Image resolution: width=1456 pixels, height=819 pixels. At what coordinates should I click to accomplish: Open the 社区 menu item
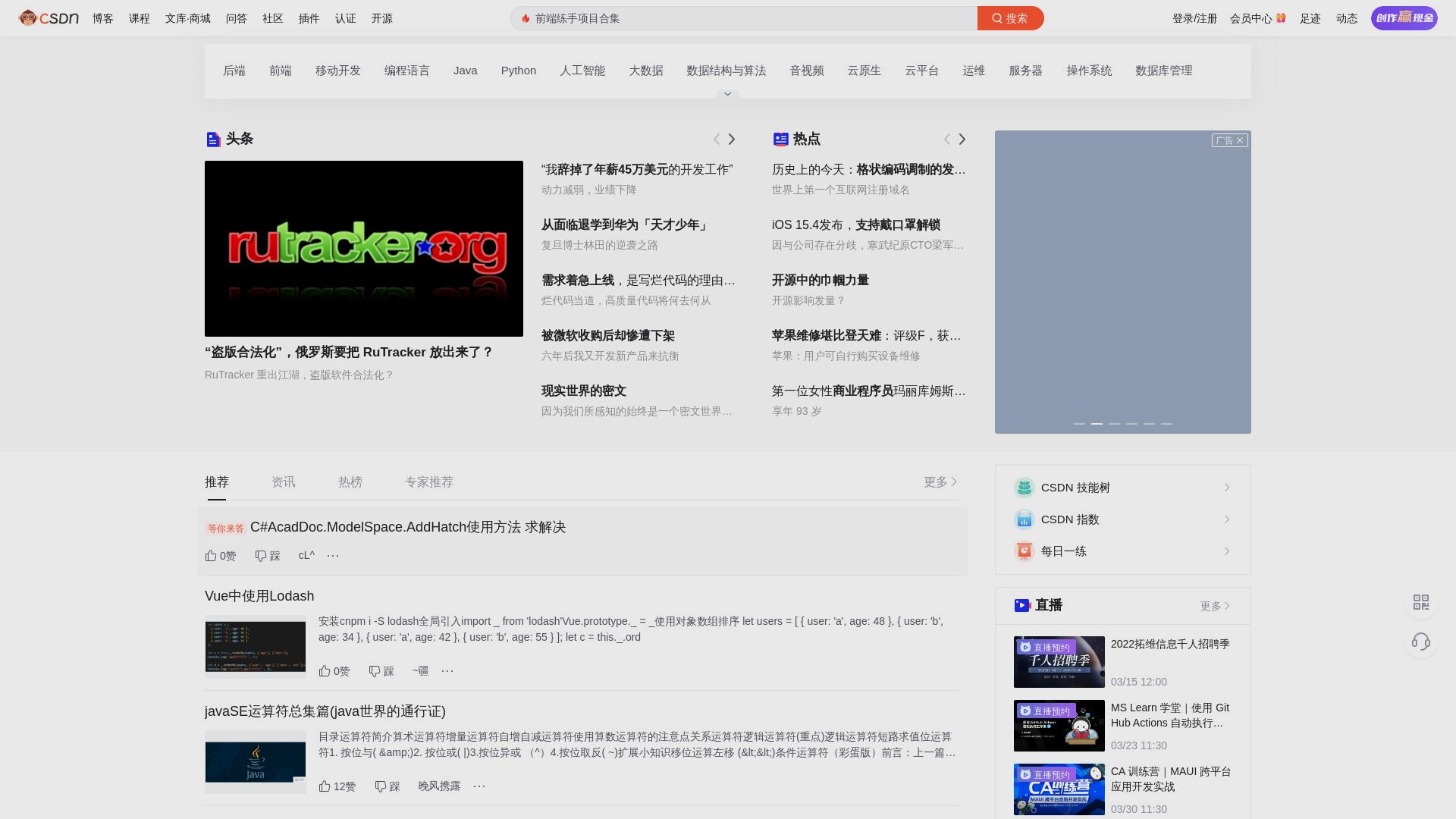pyautogui.click(x=273, y=18)
